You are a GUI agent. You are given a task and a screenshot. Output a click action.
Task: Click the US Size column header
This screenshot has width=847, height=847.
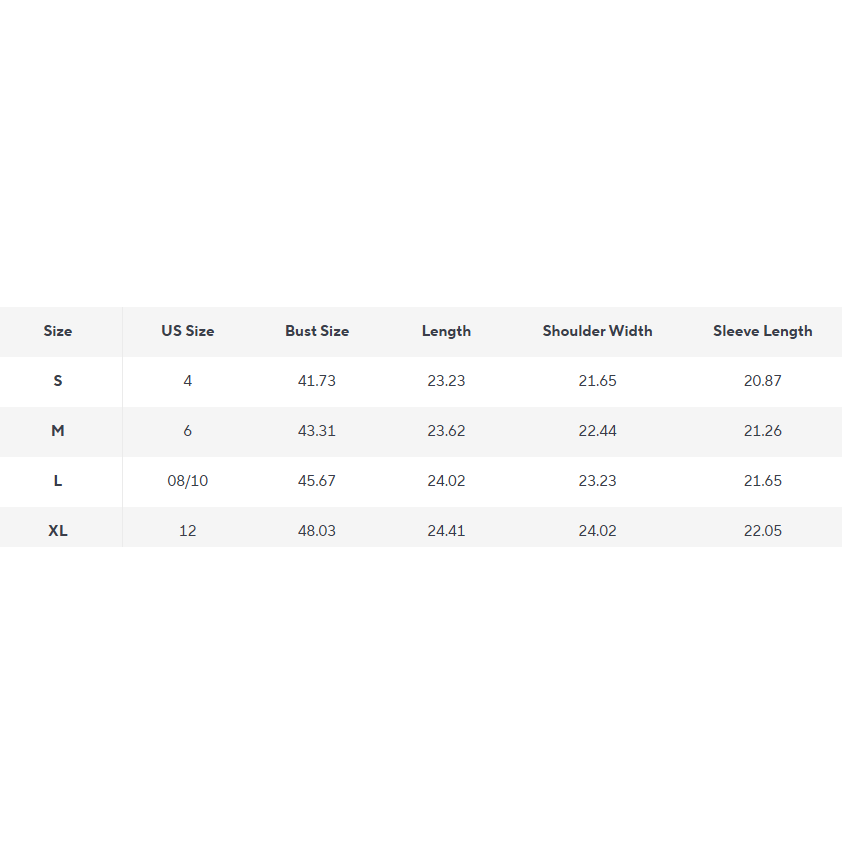pos(188,331)
